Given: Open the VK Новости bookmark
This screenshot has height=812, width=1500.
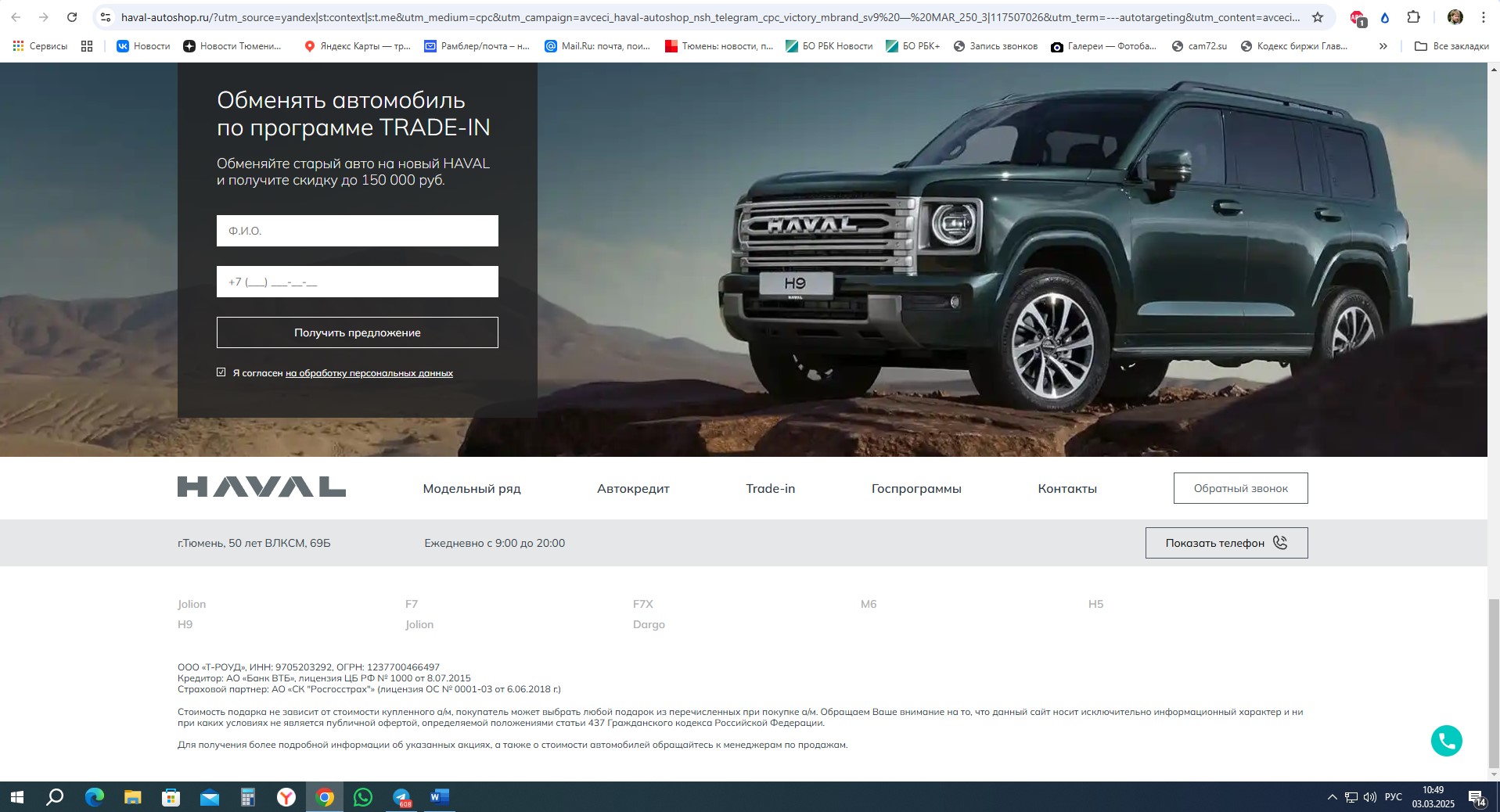Looking at the screenshot, I should [x=143, y=46].
